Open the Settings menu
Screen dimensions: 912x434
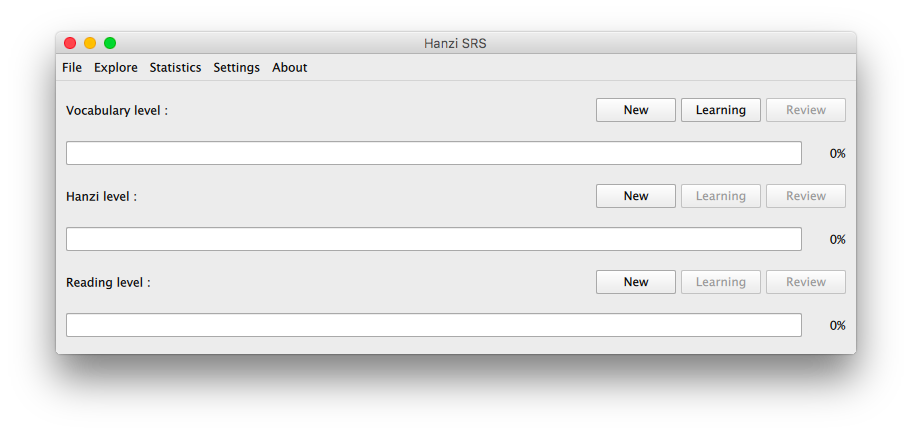[236, 68]
